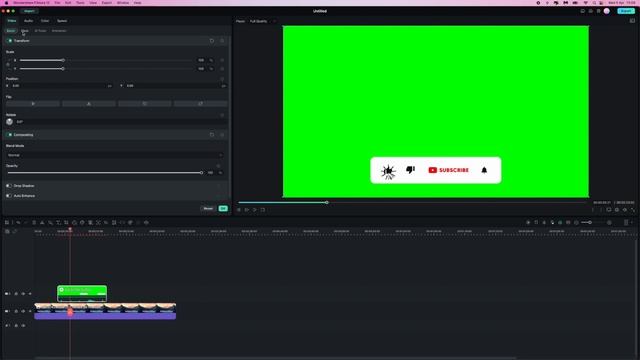Click the redo icon in timeline toolbar
Image resolution: width=640 pixels, height=360 pixels.
pos(26,222)
